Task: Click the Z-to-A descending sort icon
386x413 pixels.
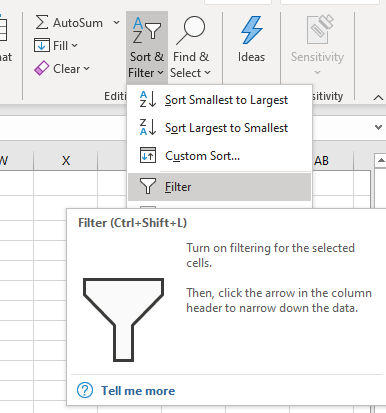Action: click(148, 127)
